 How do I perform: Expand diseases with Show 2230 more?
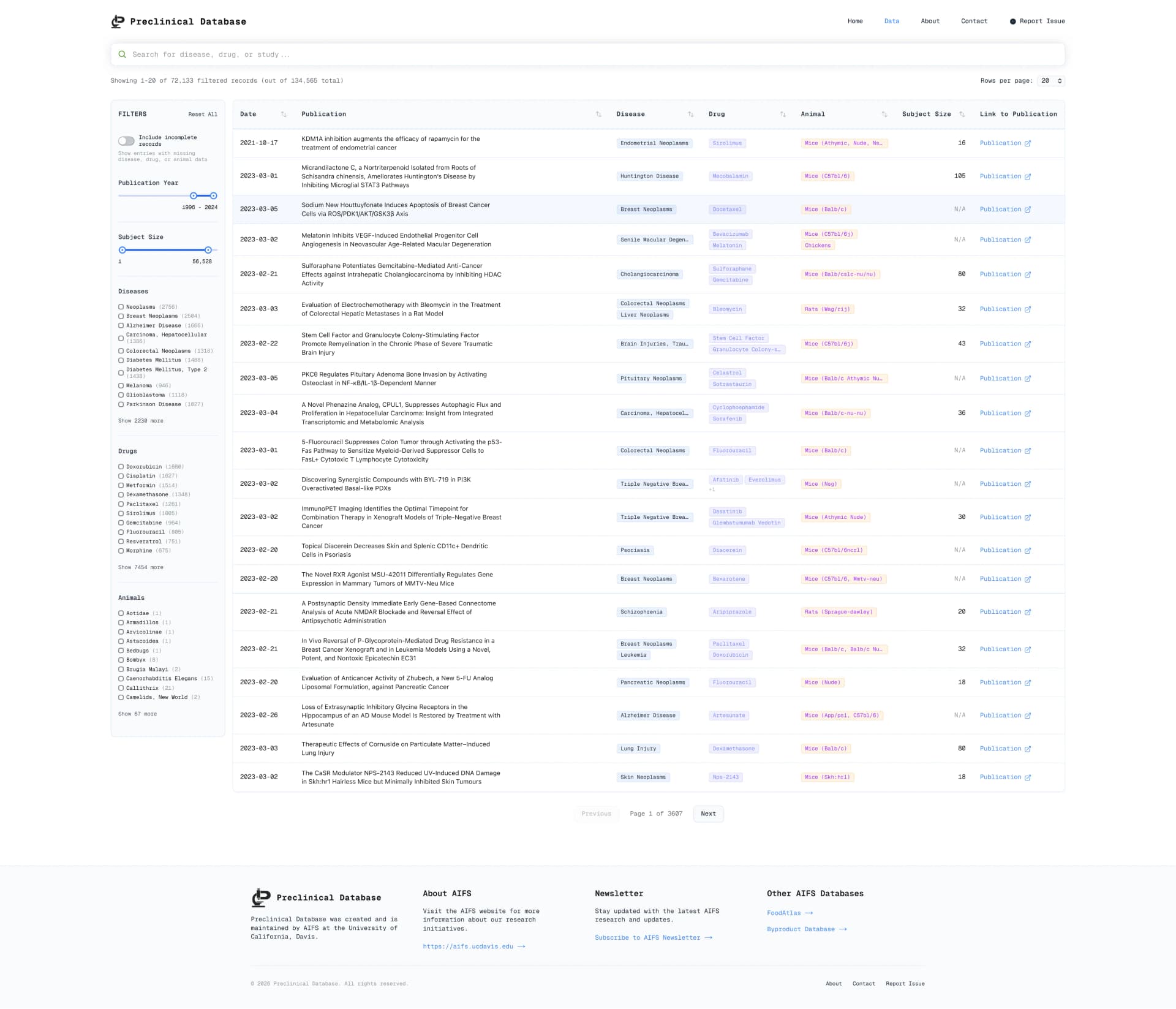140,421
